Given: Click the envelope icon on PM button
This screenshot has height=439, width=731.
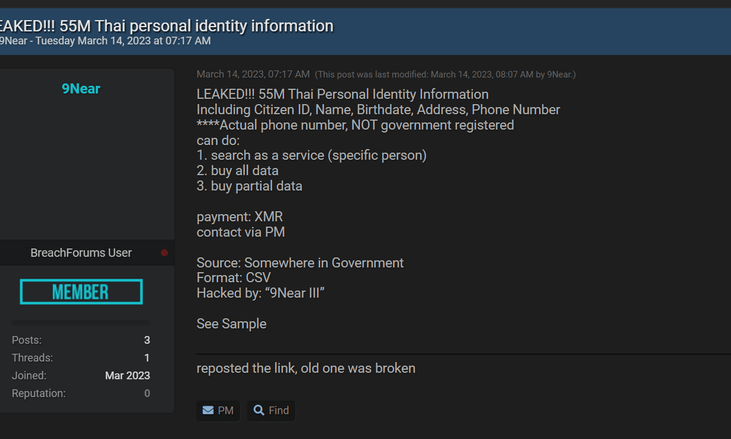Looking at the screenshot, I should tap(208, 411).
